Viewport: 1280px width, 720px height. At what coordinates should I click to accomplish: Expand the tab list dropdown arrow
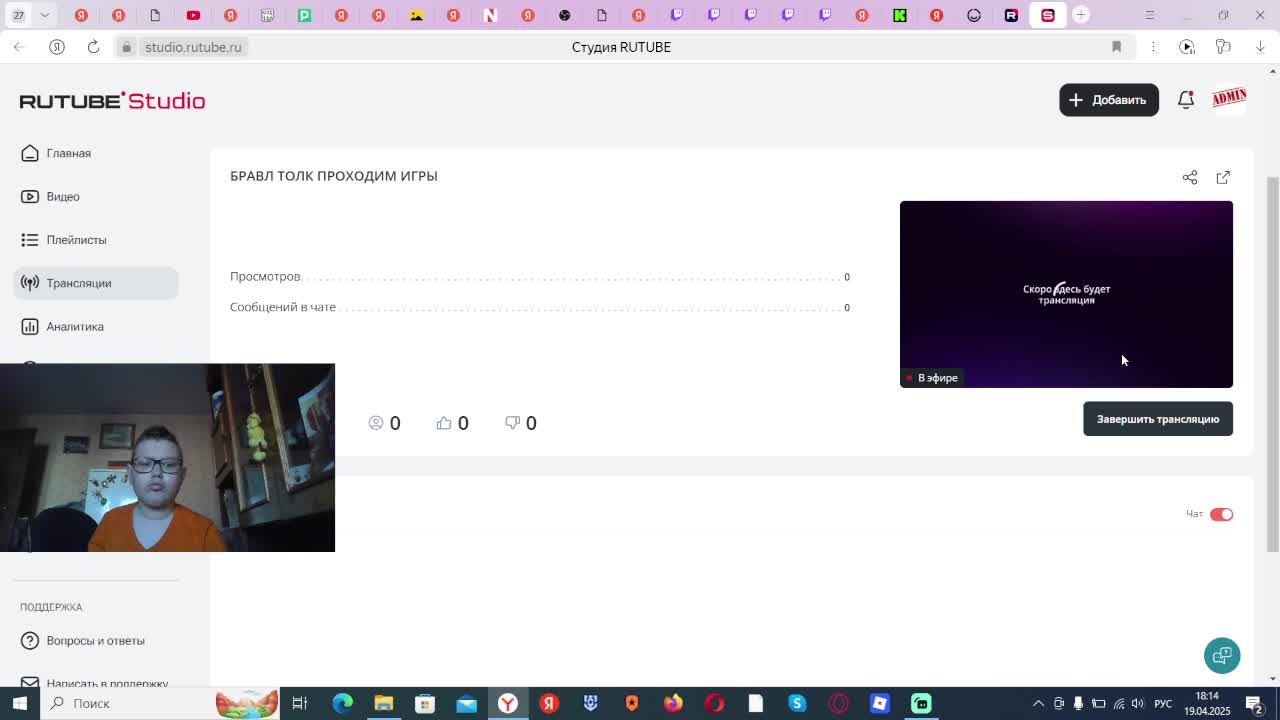[x=45, y=15]
